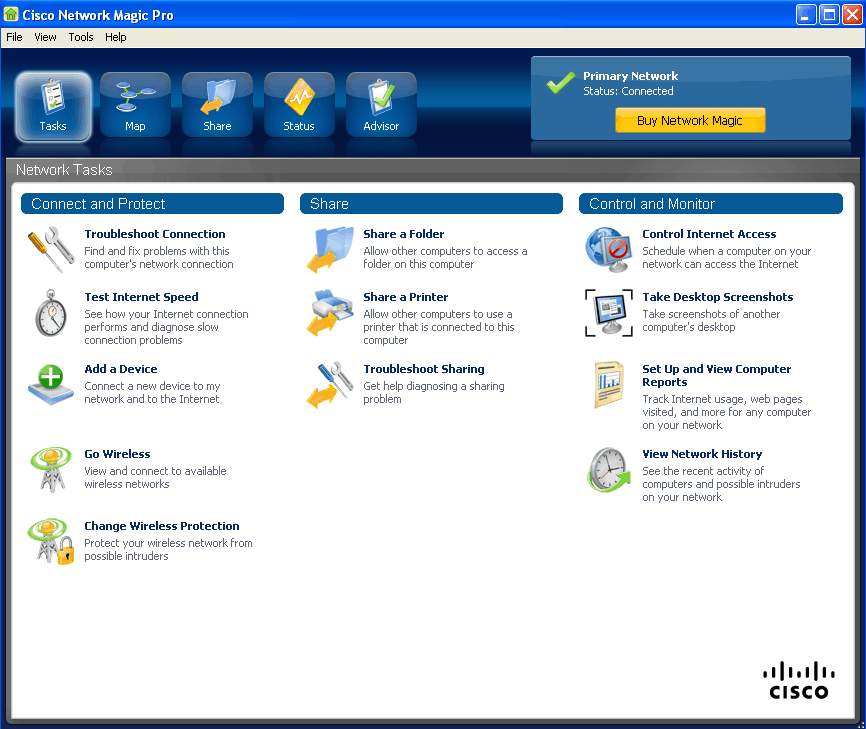Click the Add a Device plus icon
The image size is (866, 729).
51,384
